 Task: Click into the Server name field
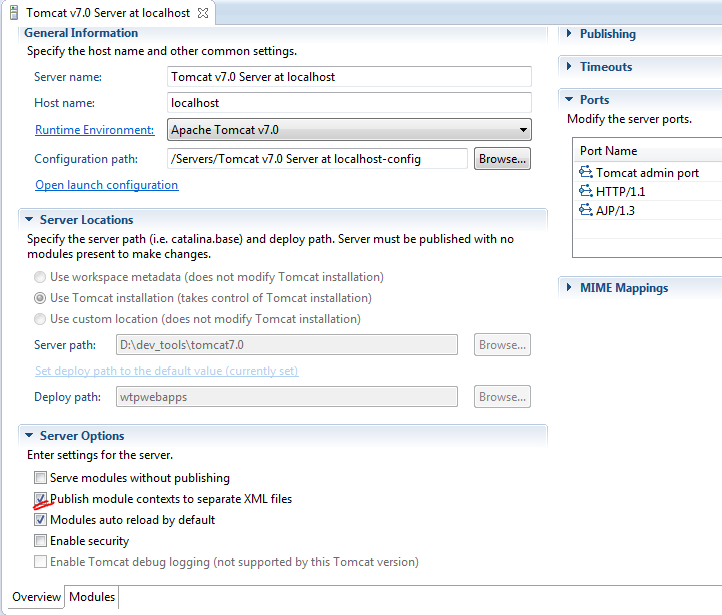tap(349, 76)
